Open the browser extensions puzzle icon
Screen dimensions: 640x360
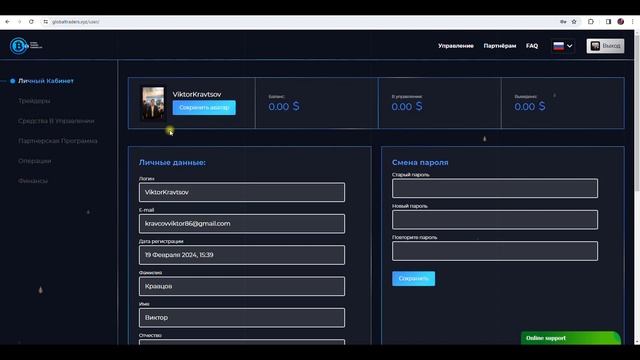click(x=591, y=22)
